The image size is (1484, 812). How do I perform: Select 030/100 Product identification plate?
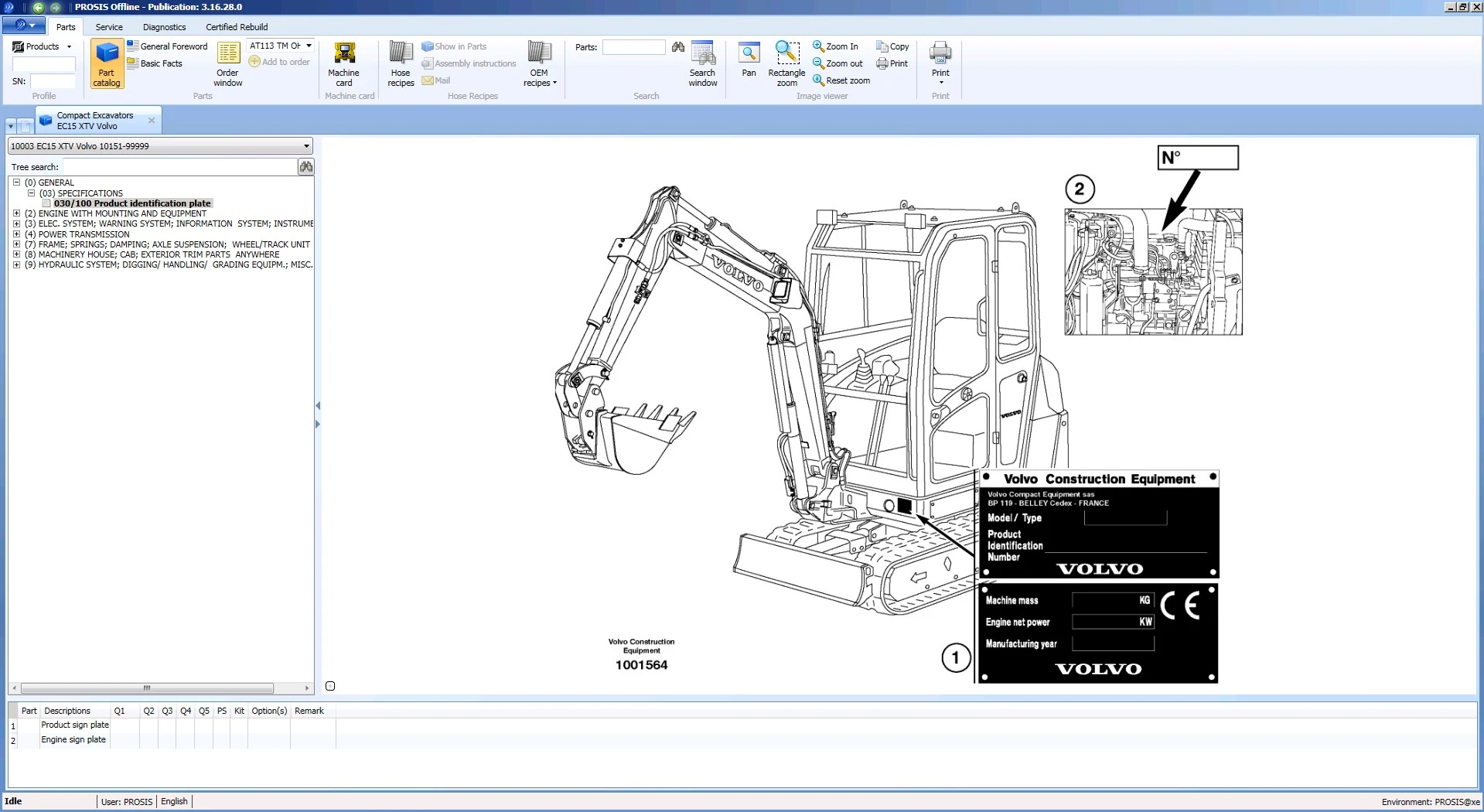132,203
